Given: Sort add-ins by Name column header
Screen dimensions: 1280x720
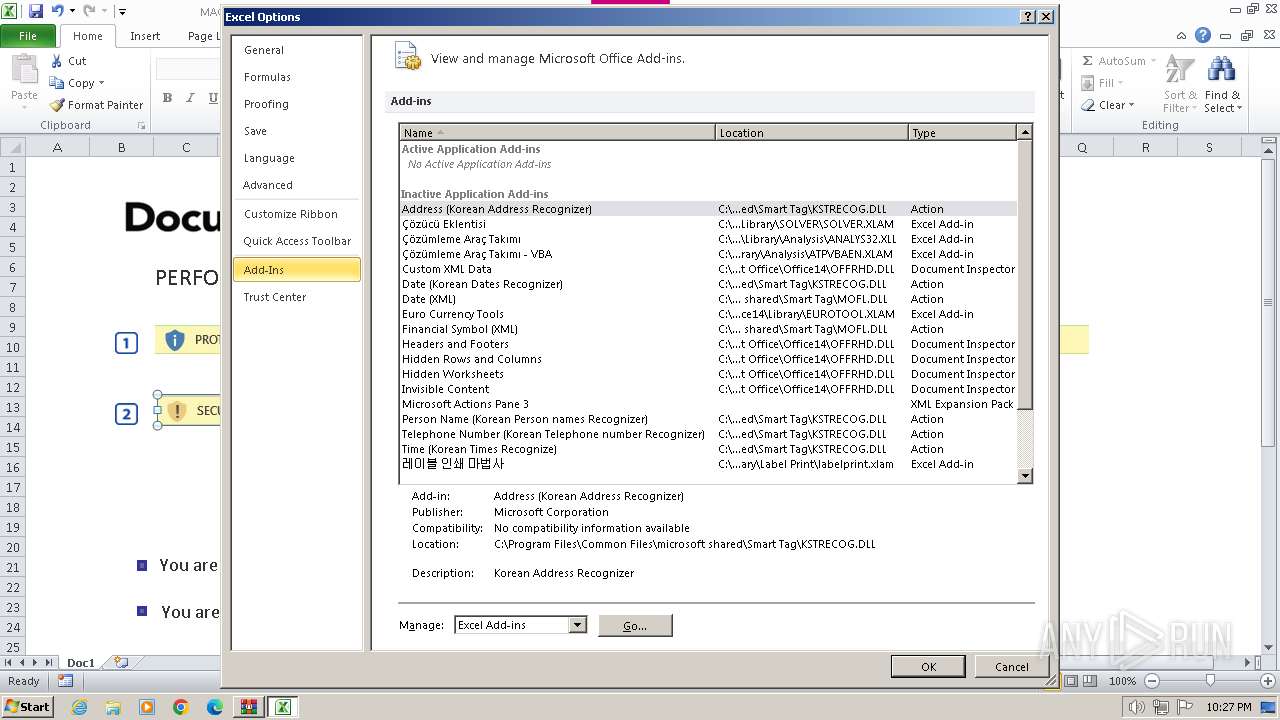Looking at the screenshot, I should 557,132.
